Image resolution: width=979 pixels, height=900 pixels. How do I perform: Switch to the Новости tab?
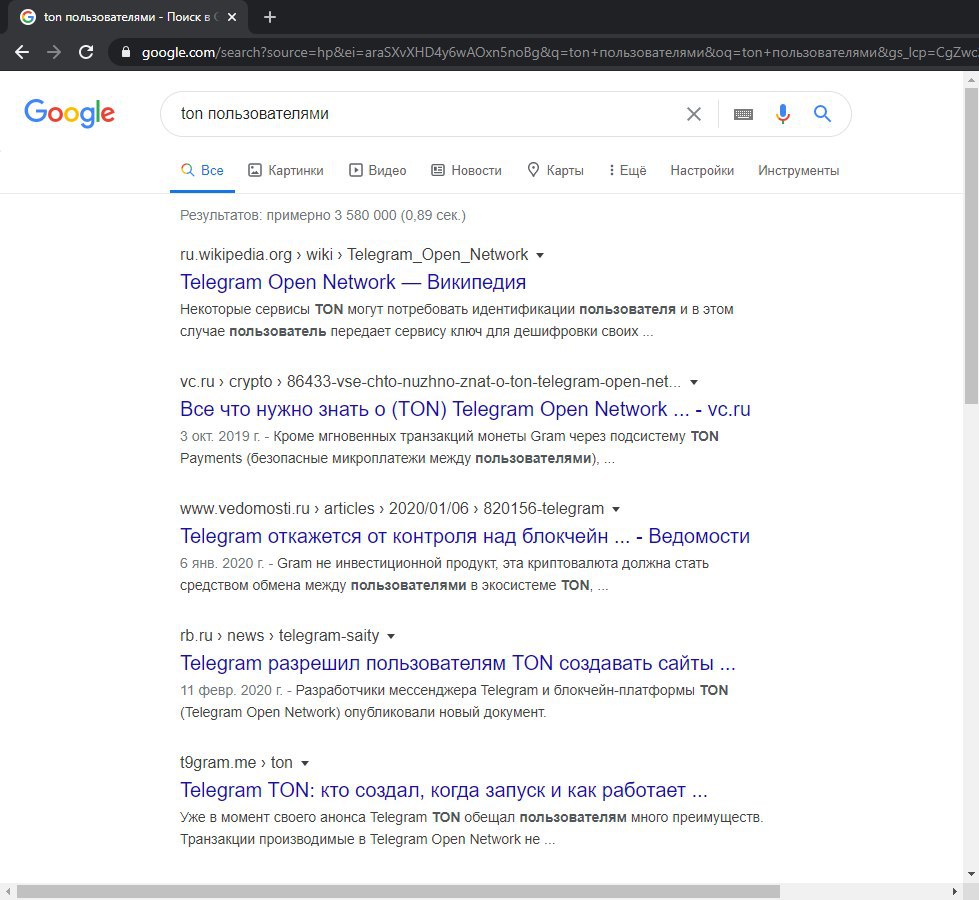pos(466,171)
